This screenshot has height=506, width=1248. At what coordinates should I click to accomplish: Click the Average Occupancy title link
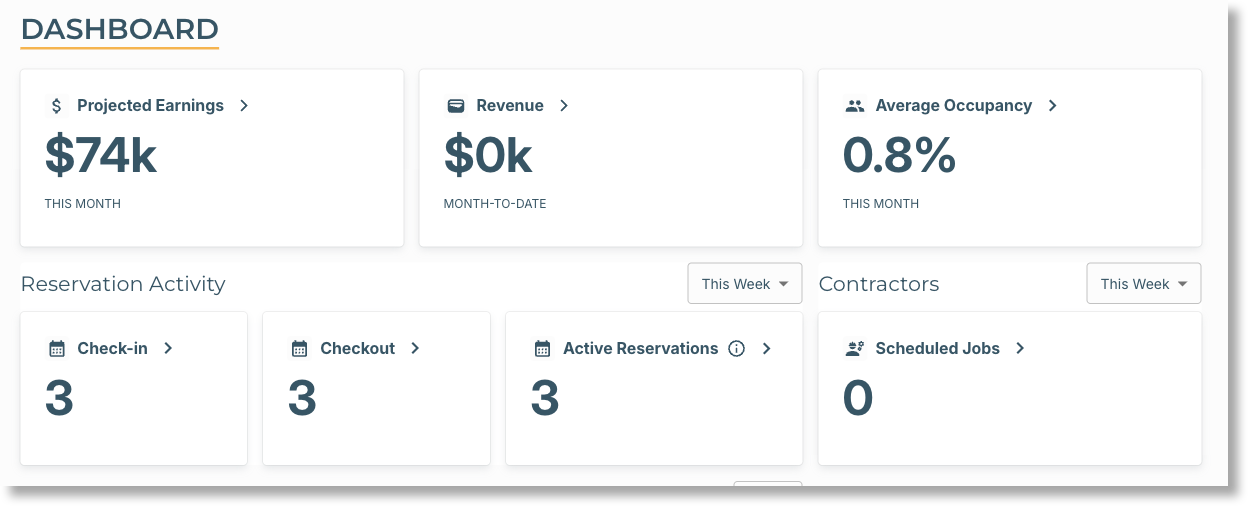(954, 106)
